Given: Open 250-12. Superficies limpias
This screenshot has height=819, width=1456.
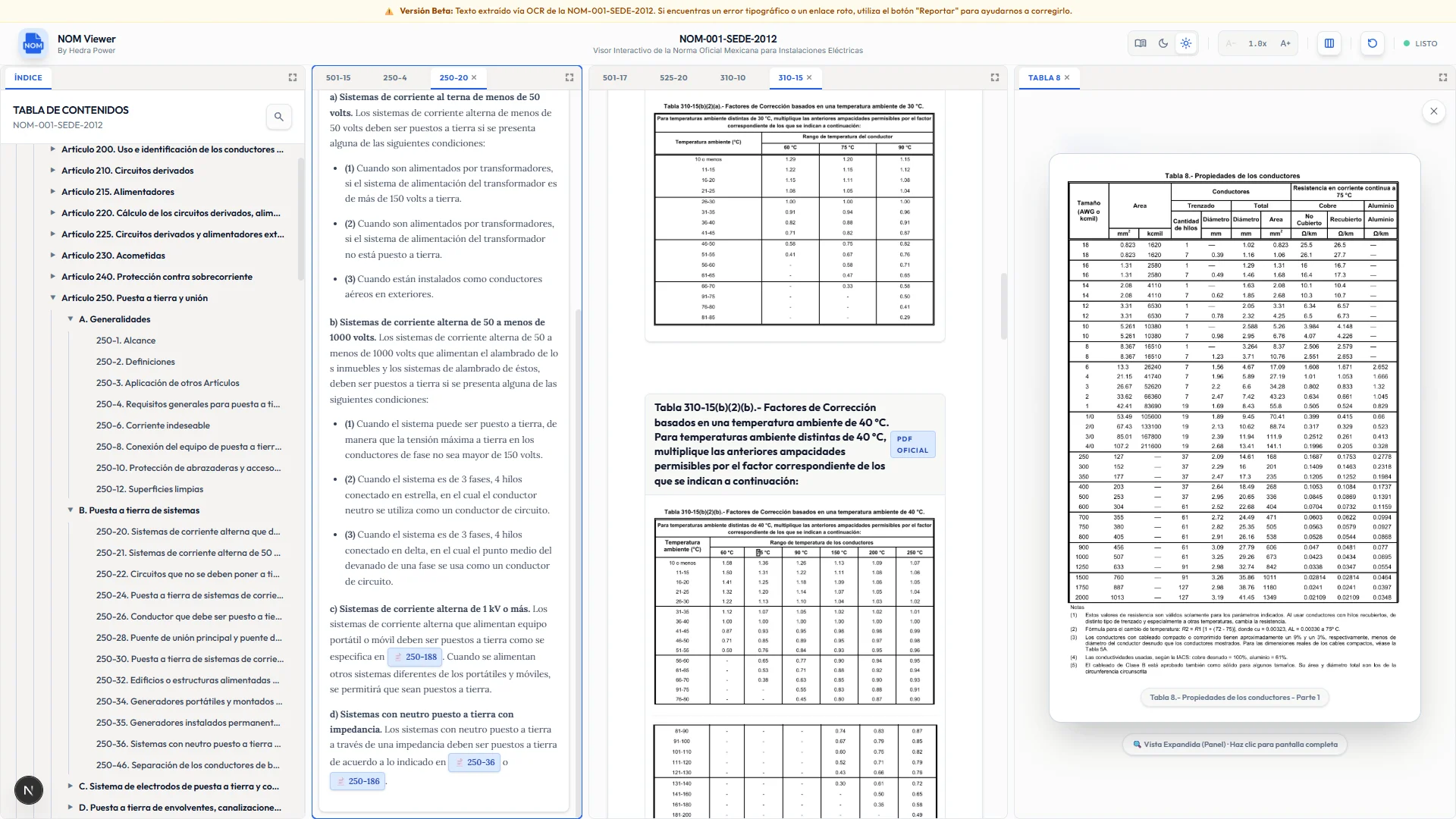Looking at the screenshot, I should click(x=149, y=489).
